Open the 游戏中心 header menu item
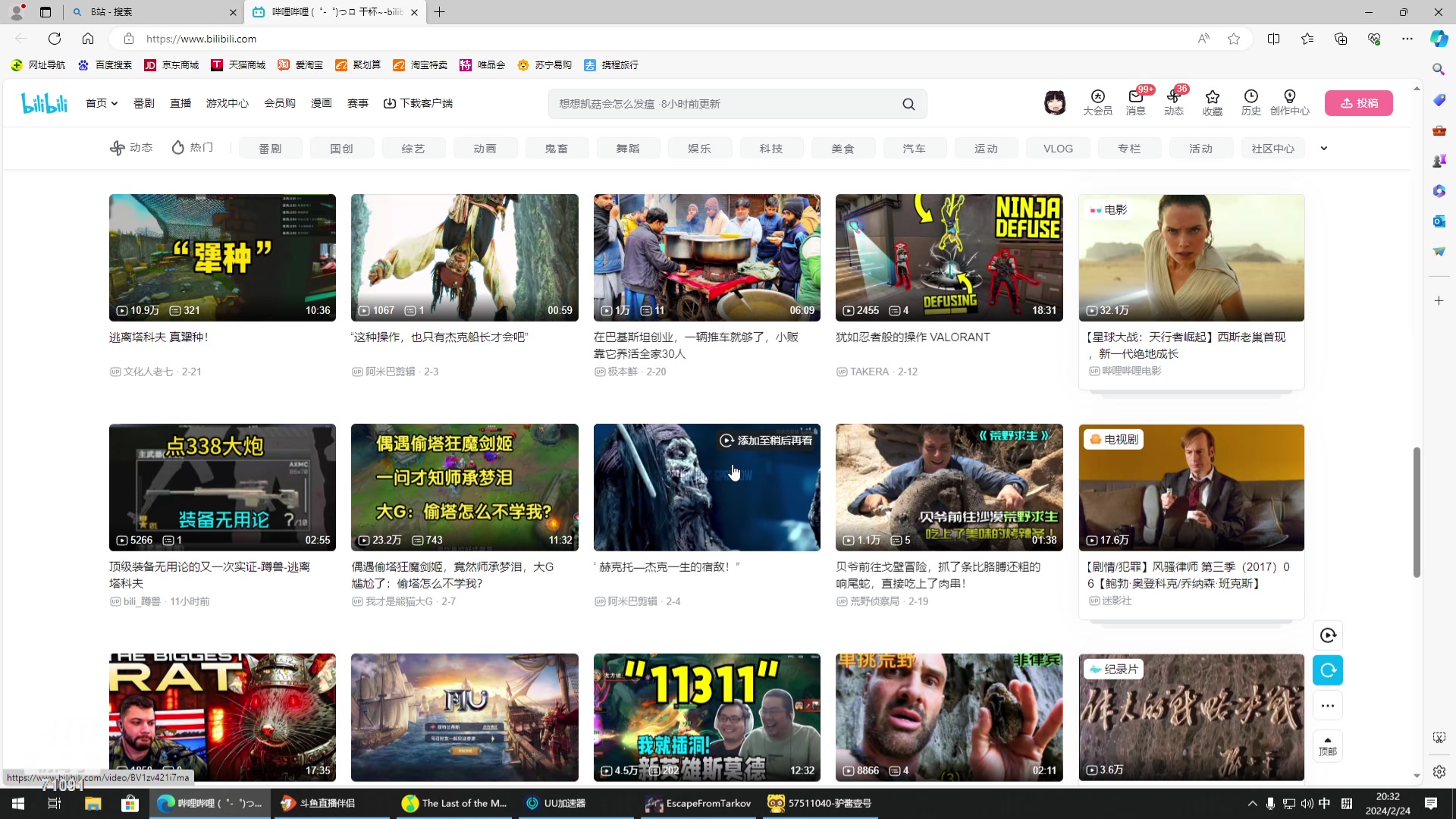The image size is (1456, 819). [x=227, y=103]
